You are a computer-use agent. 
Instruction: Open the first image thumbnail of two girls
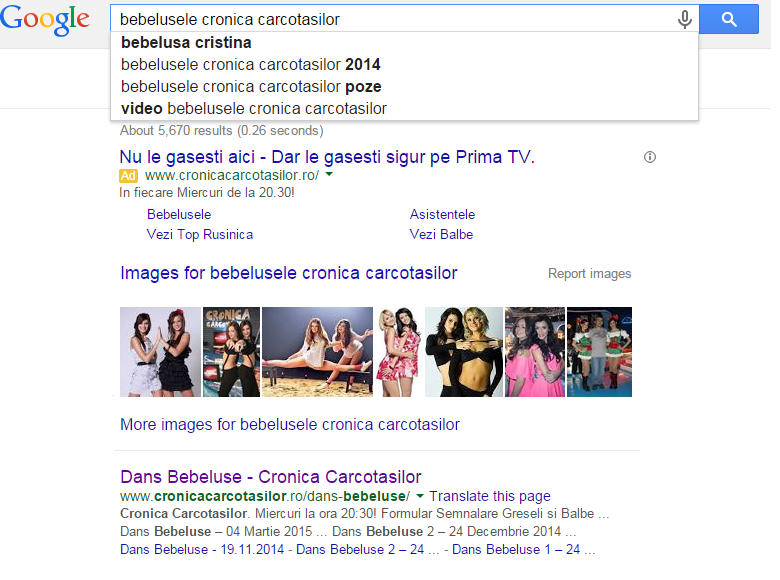tap(160, 352)
